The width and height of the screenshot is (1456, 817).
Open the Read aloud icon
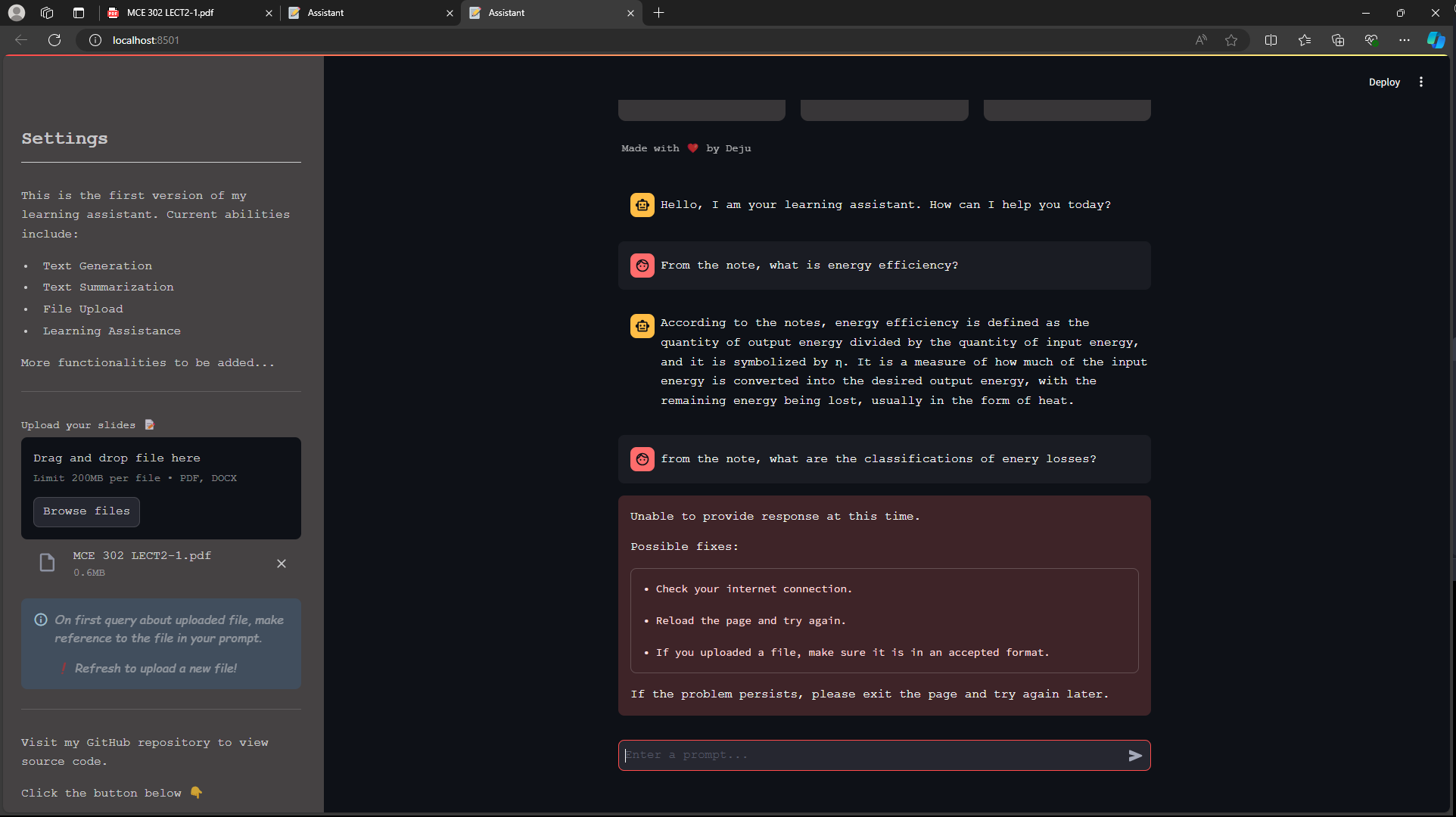click(x=1201, y=40)
